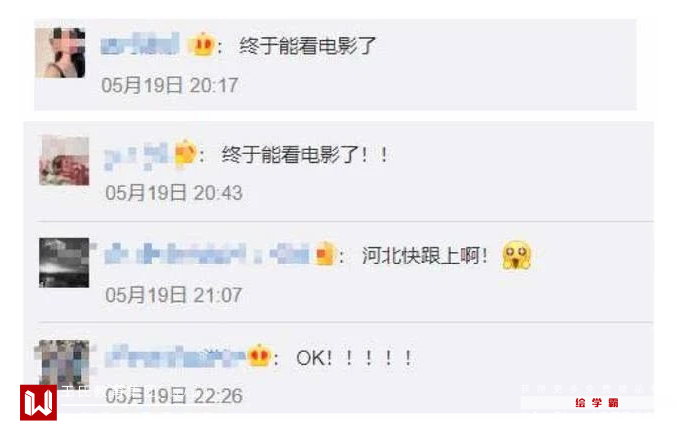Open the blurred username of the second commenter
The width and height of the screenshot is (696, 435).
tap(136, 156)
